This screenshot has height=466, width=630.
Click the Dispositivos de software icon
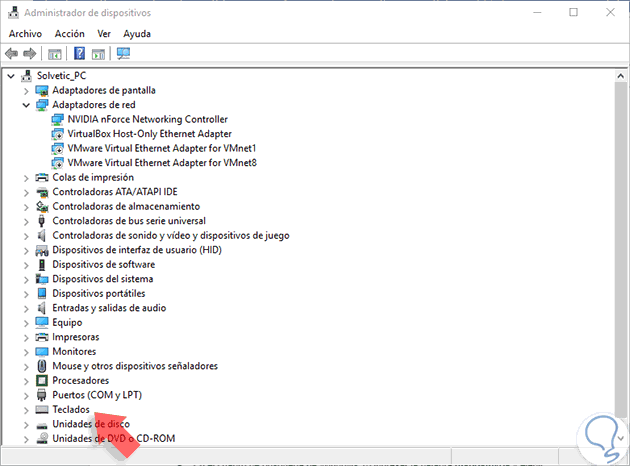(x=41, y=265)
